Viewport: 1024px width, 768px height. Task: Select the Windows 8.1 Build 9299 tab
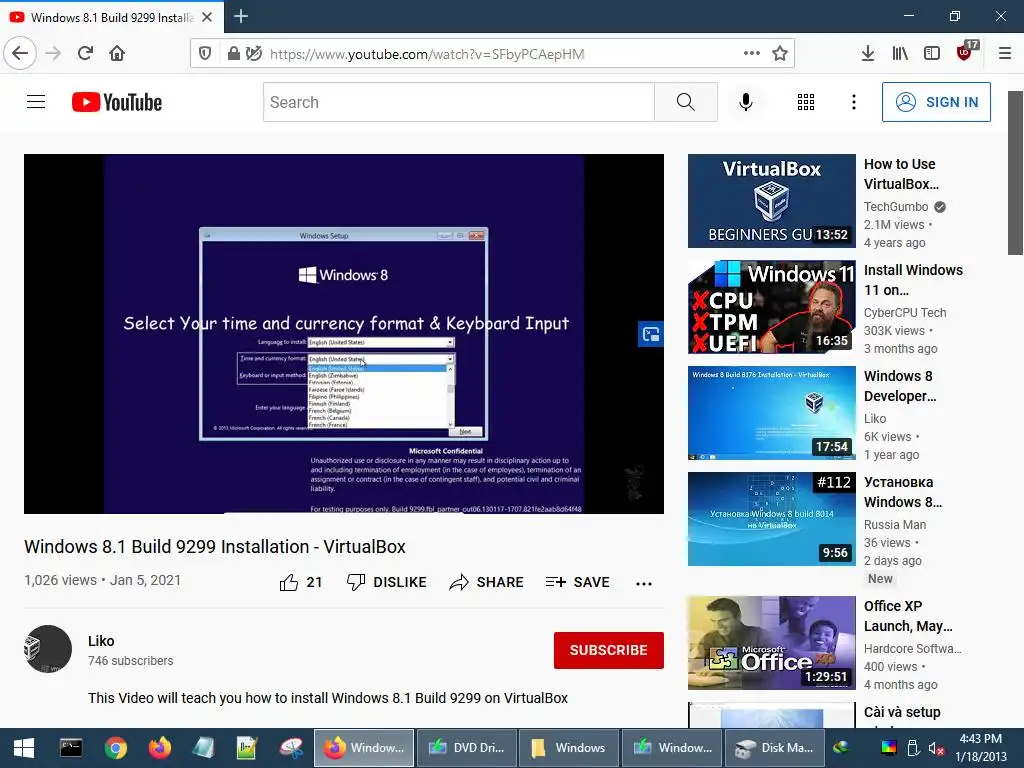[x=112, y=17]
